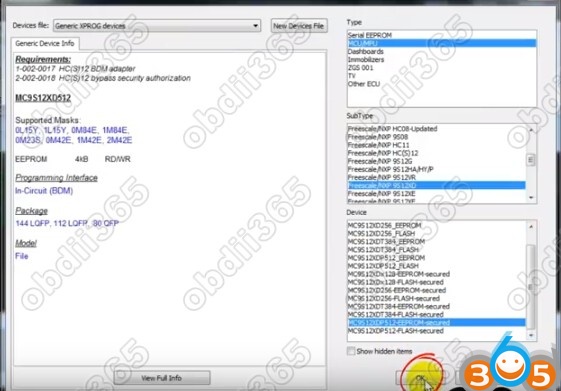Choose Freescale/NXP 9S12XD subtype
This screenshot has width=561, height=391.
pyautogui.click(x=436, y=185)
